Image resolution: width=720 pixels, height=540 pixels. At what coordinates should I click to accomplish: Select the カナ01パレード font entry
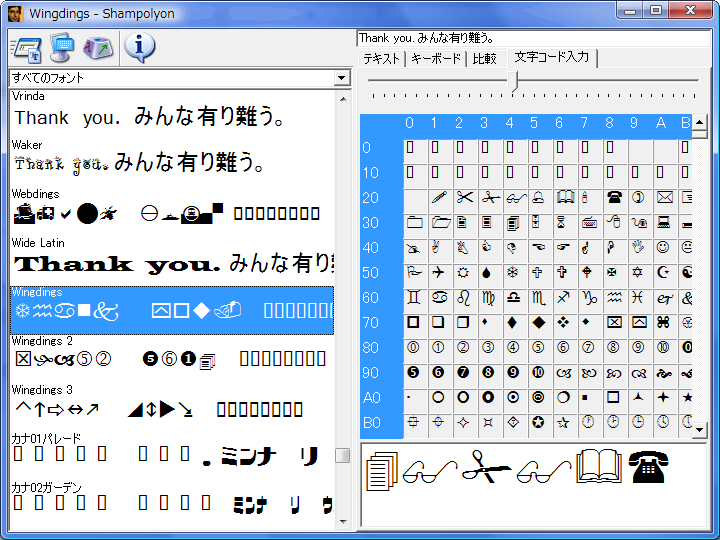pos(172,456)
